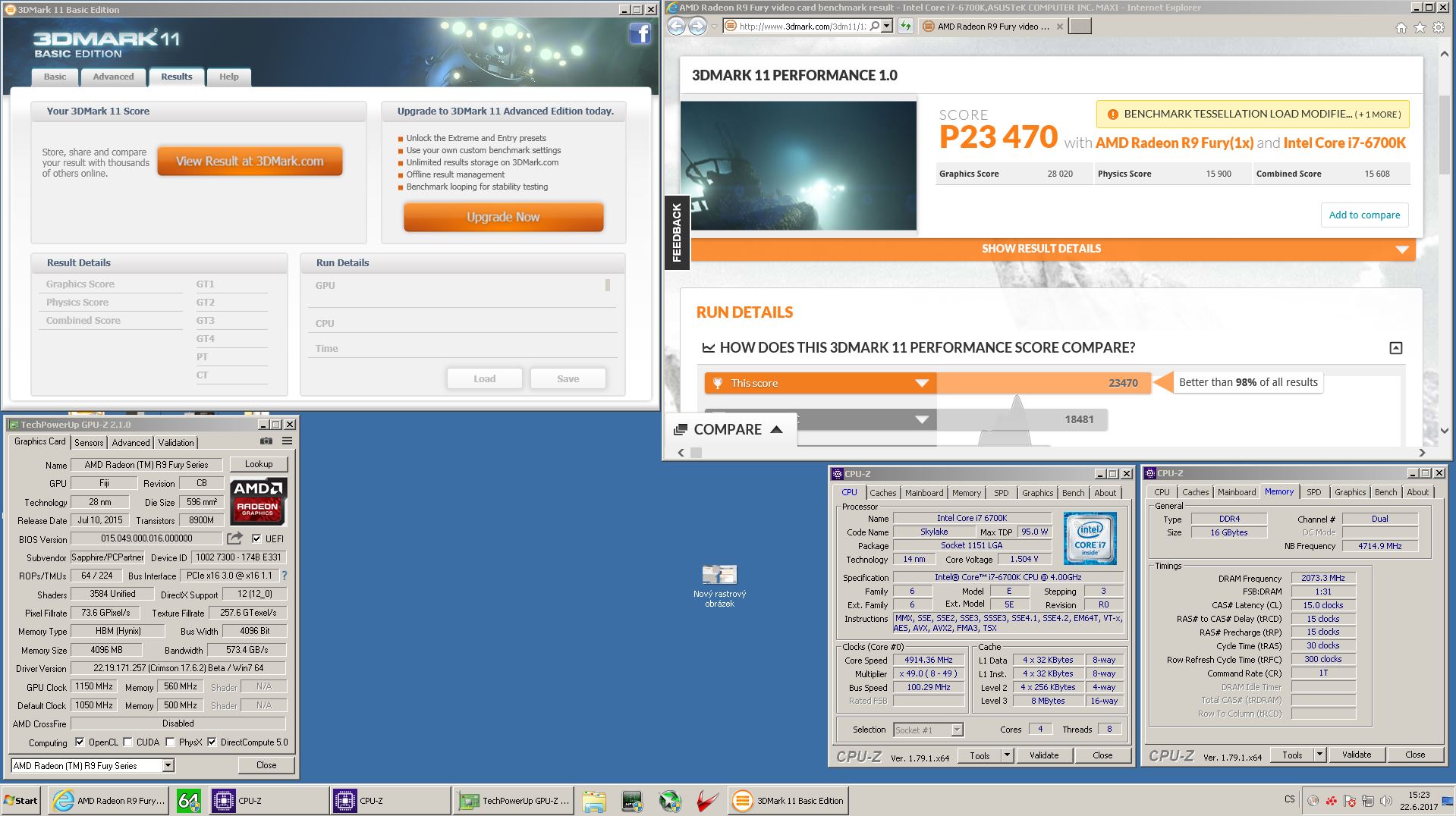Screen dimensions: 1456x816
Task: Open the GPU-Z hamburger menu icon
Action: (x=288, y=441)
